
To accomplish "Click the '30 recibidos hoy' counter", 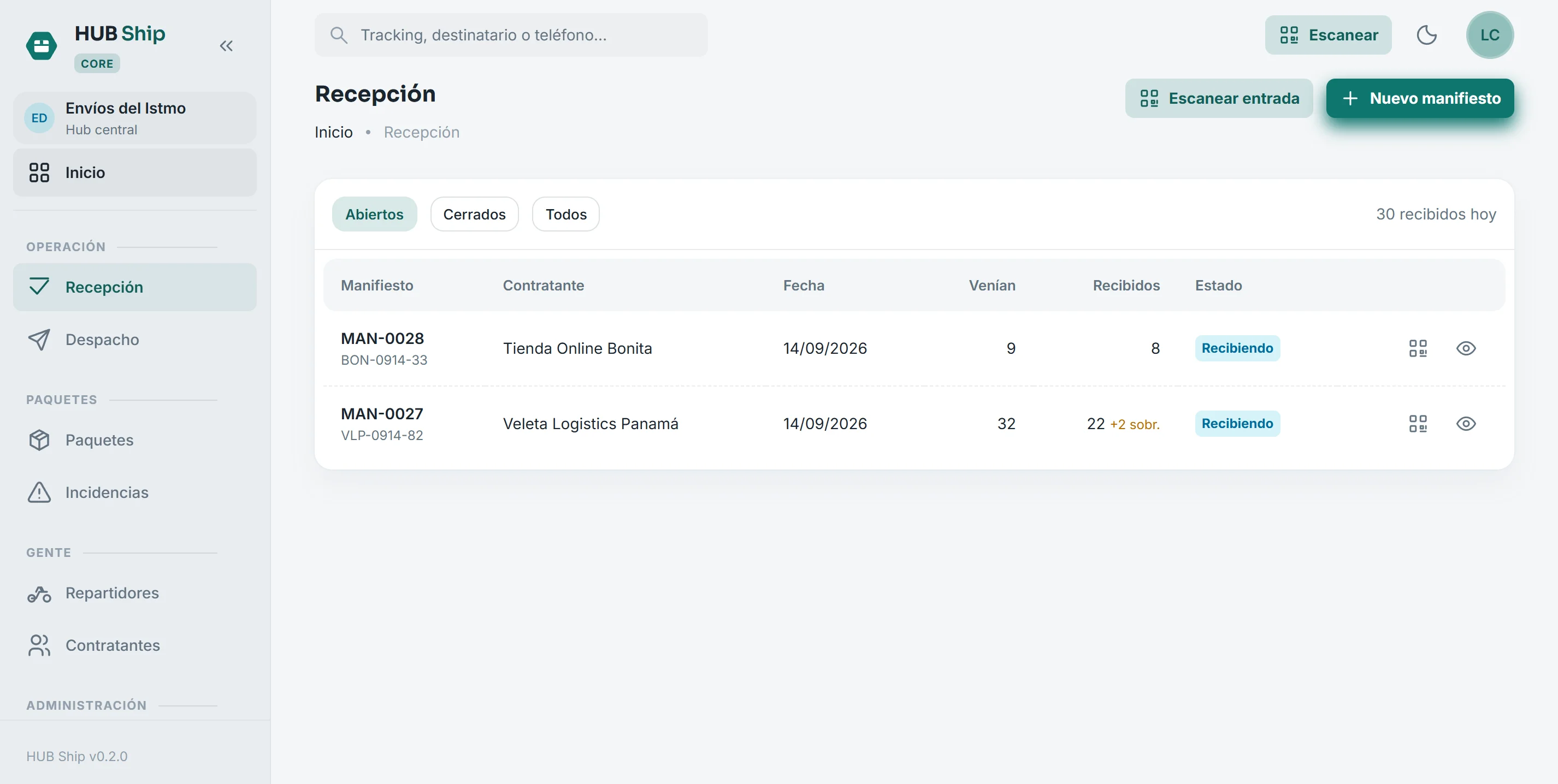I will coord(1436,214).
